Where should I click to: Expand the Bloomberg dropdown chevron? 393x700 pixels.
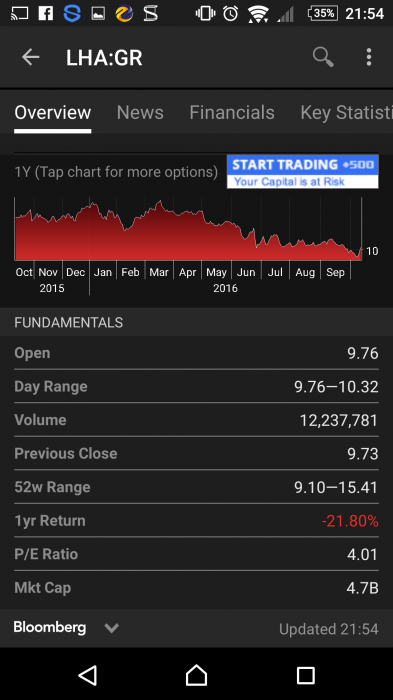(x=112, y=628)
